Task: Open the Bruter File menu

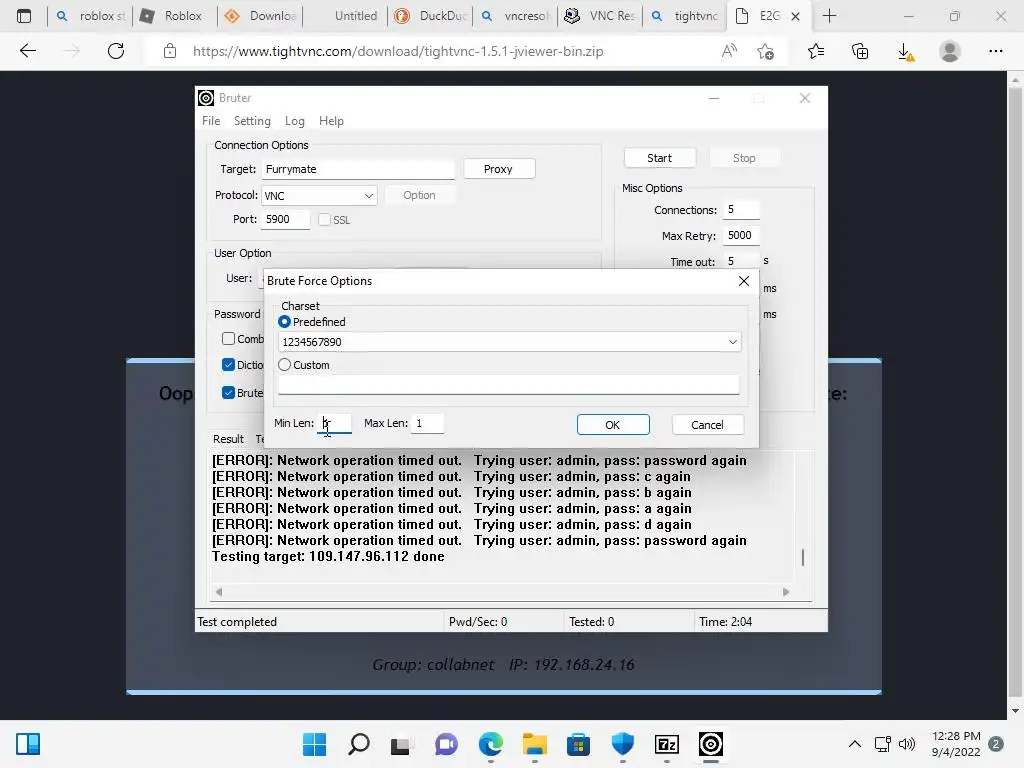Action: pyautogui.click(x=211, y=121)
